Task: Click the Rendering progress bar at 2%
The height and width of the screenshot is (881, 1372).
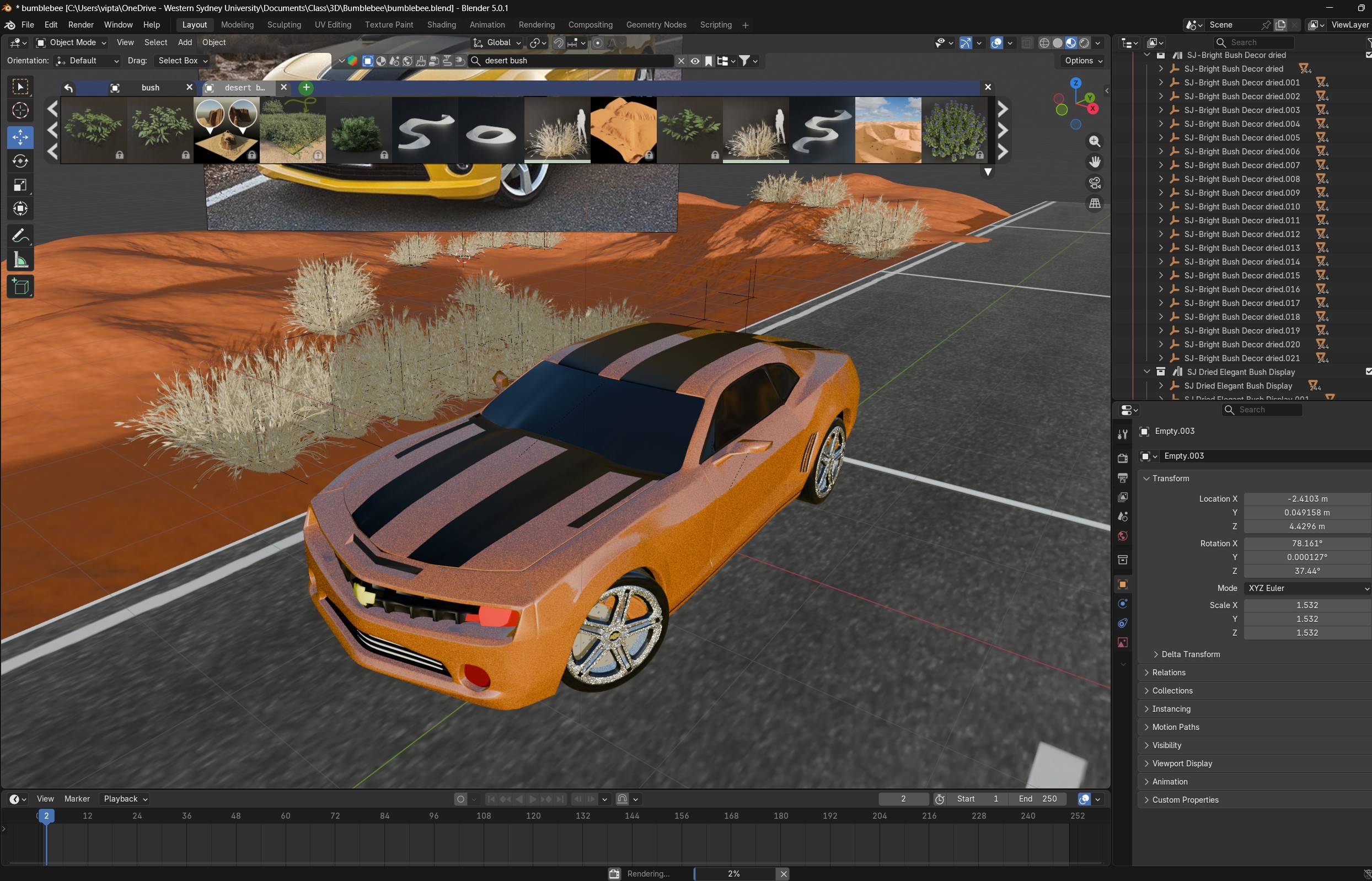Action: [735, 874]
